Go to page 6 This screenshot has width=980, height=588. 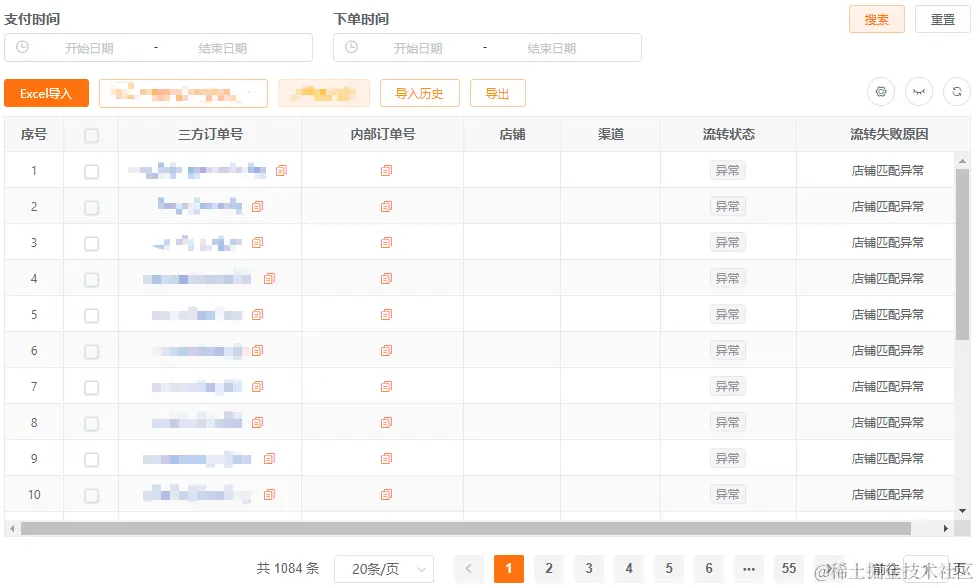[709, 569]
